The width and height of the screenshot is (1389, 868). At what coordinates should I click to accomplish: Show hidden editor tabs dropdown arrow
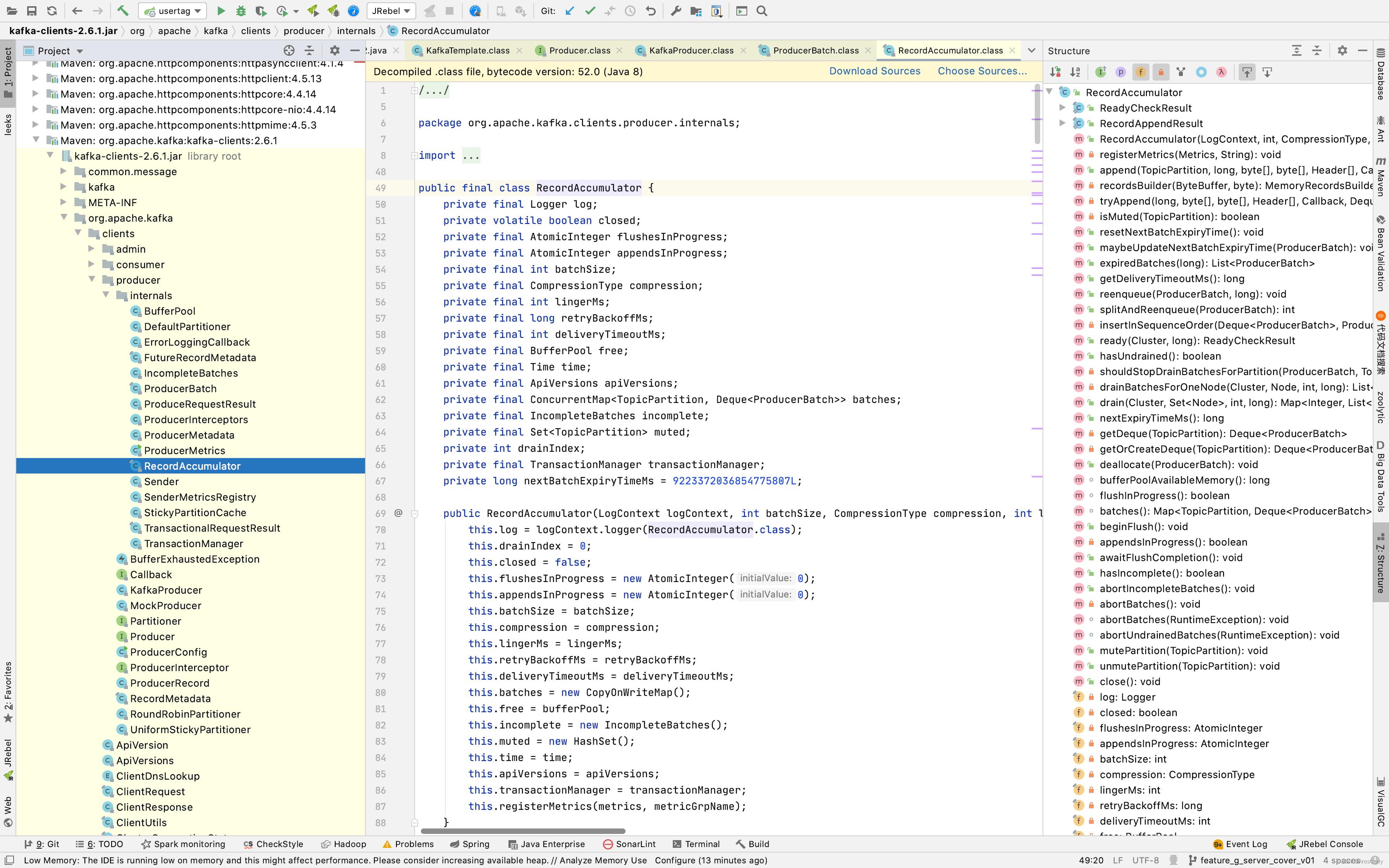click(1031, 50)
